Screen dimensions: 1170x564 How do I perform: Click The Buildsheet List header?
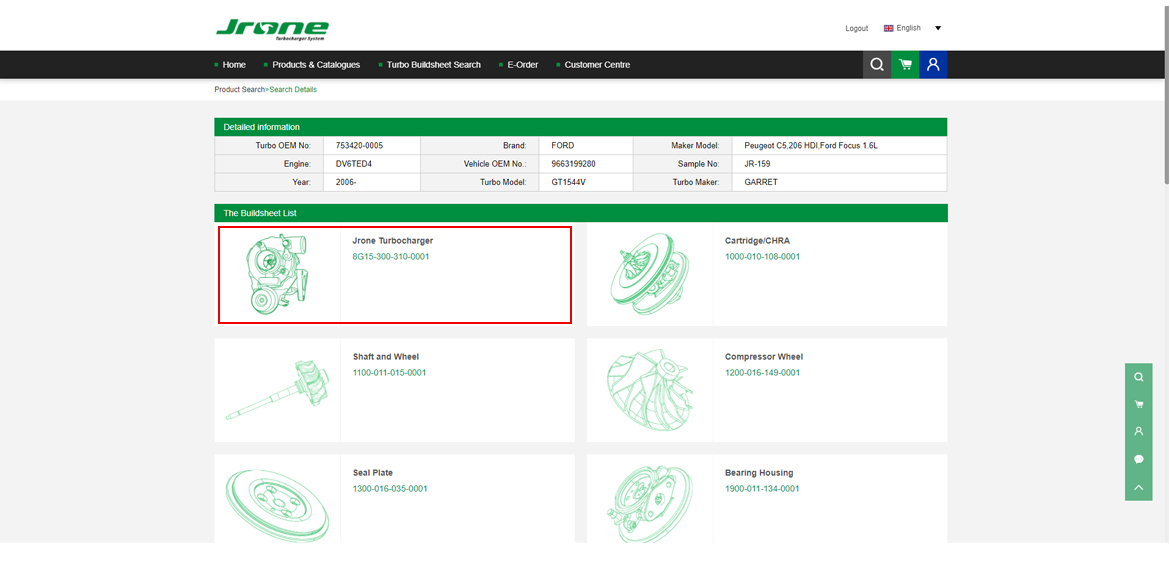point(581,213)
